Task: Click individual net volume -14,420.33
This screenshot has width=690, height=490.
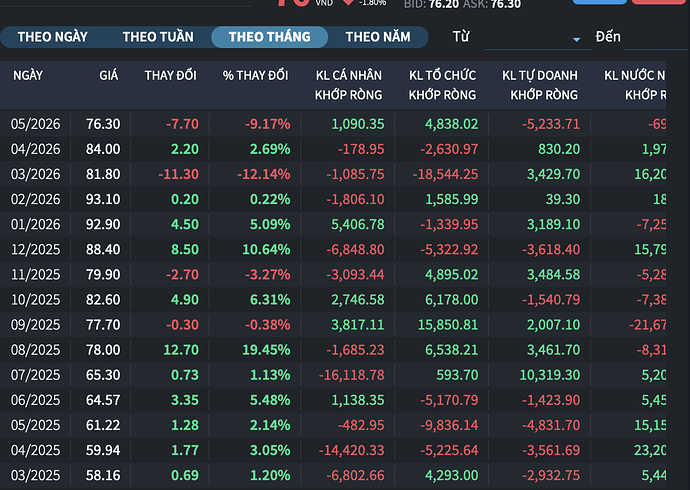Action: (352, 450)
